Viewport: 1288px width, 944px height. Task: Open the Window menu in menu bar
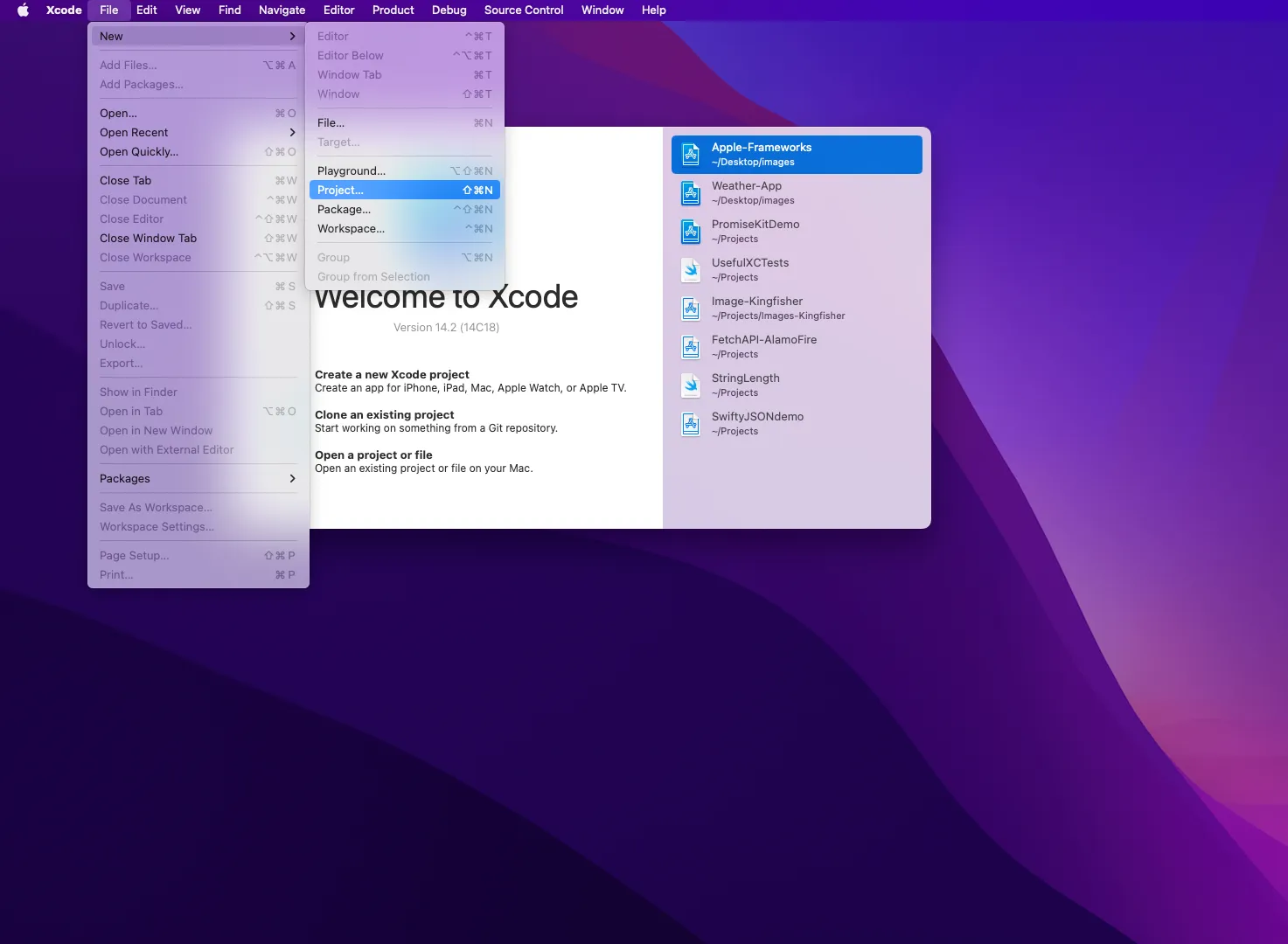pyautogui.click(x=602, y=10)
